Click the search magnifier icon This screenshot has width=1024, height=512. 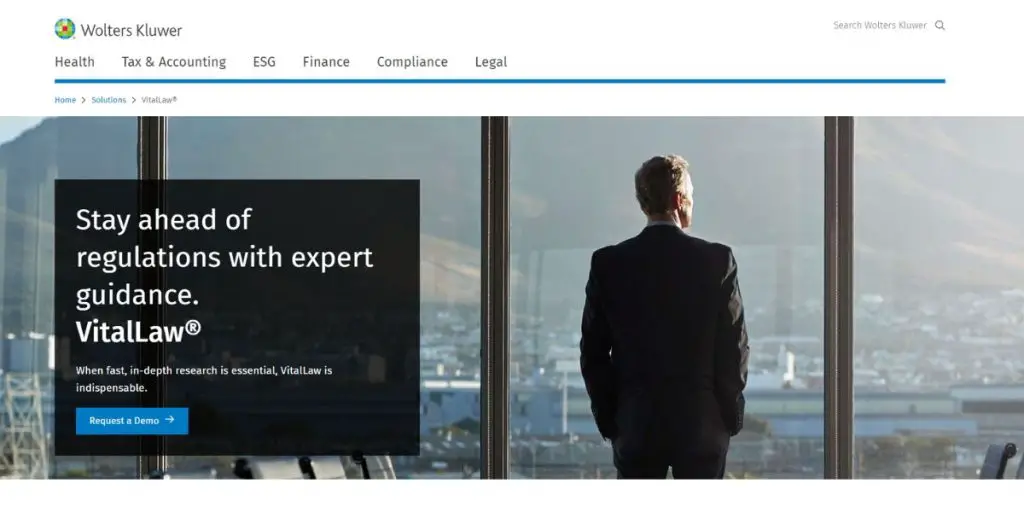(940, 25)
